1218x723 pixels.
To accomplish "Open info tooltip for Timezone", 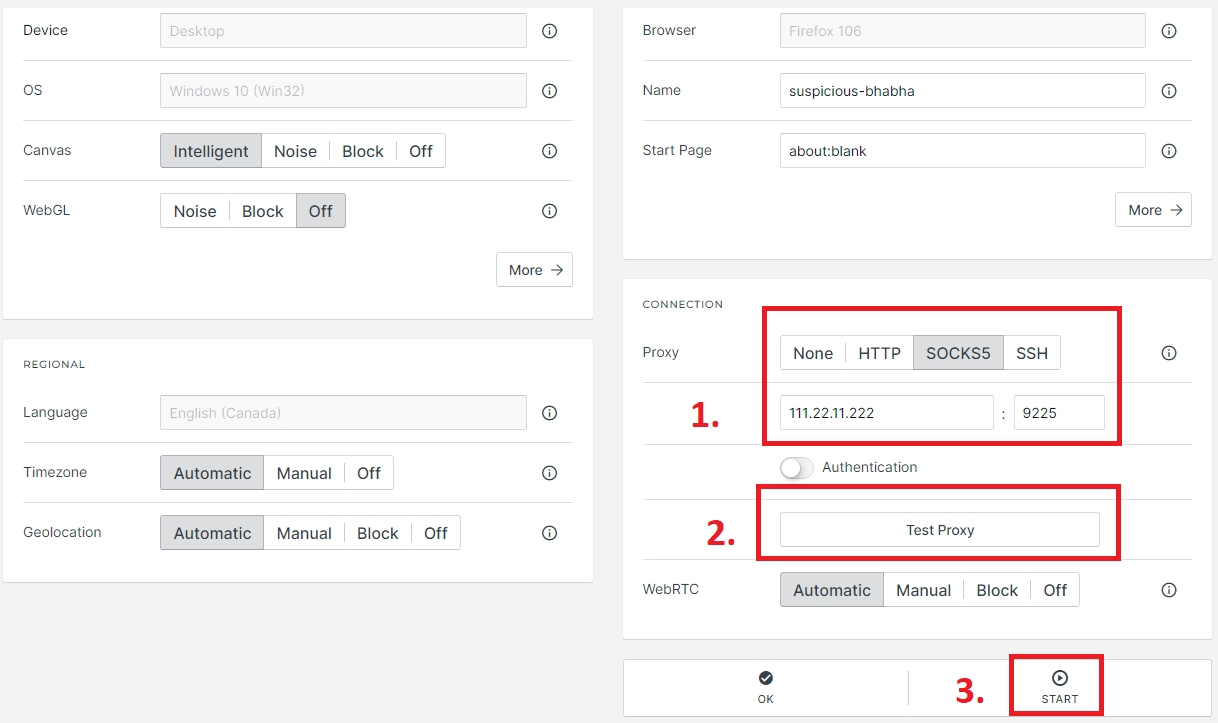I will tap(549, 473).
